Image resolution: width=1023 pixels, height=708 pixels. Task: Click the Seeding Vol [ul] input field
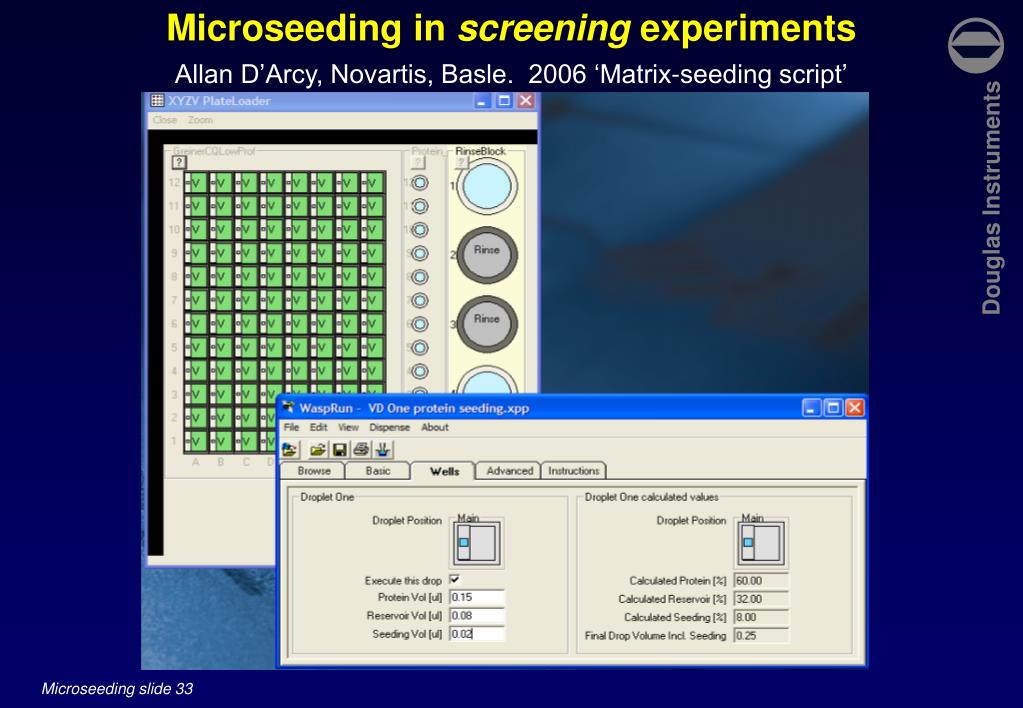[x=476, y=634]
